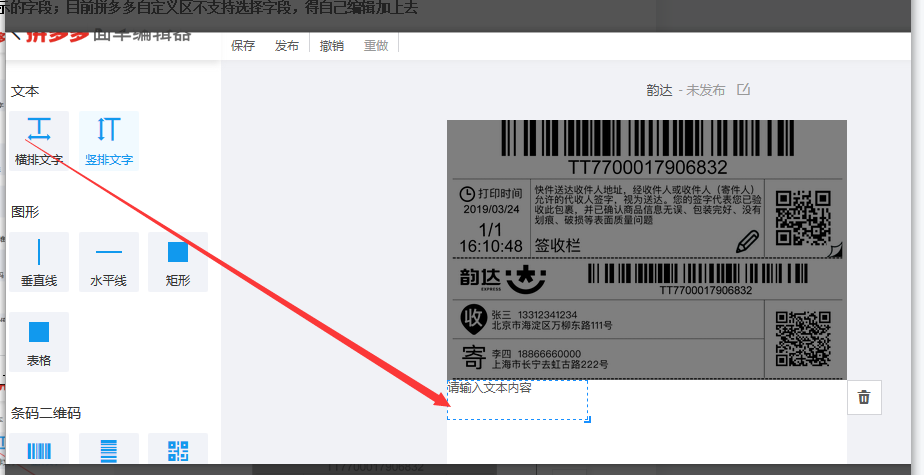Add a 垂直线 vertical line shape
This screenshot has height=475, width=924.
[39, 262]
